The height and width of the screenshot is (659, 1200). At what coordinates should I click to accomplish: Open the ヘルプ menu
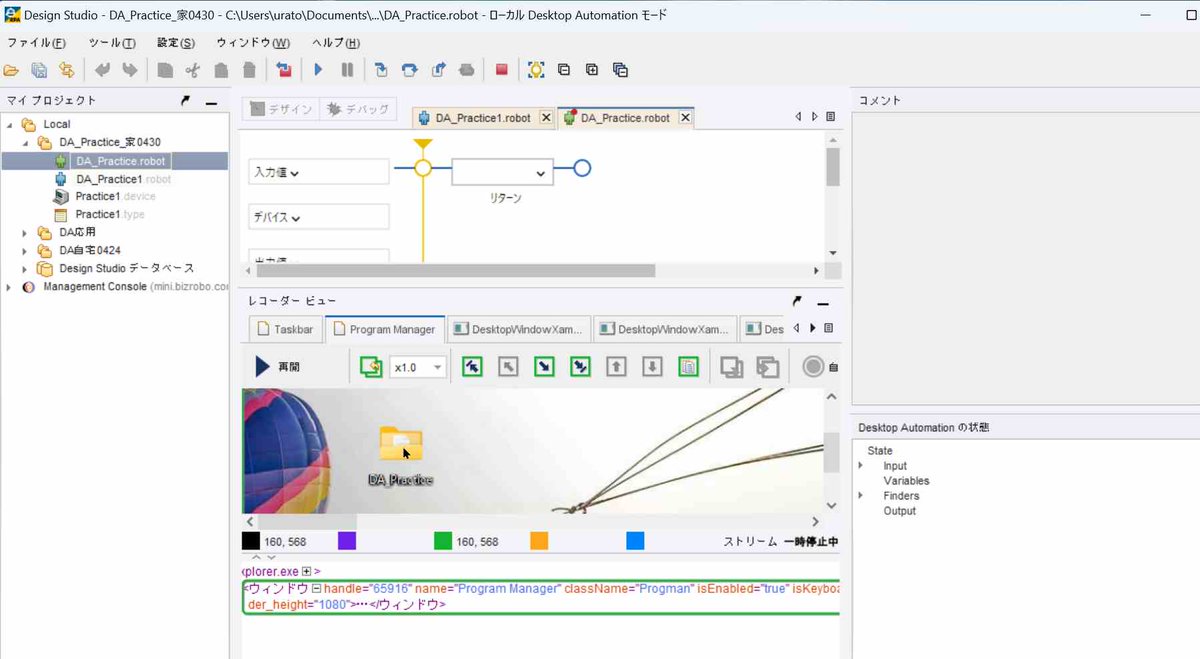click(x=336, y=43)
